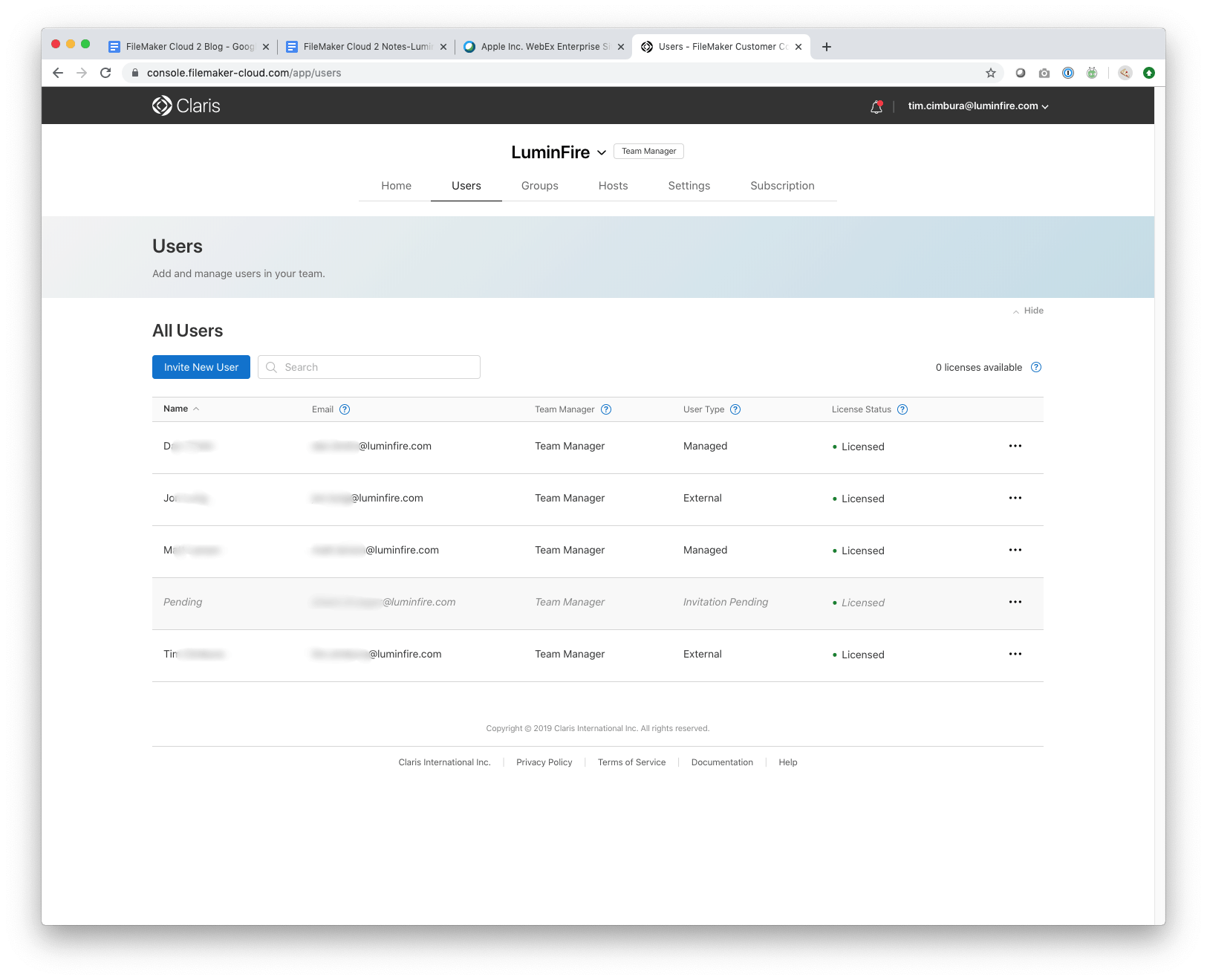Toggle the Name column sort order
Screen dimensions: 1207x980
(x=180, y=408)
